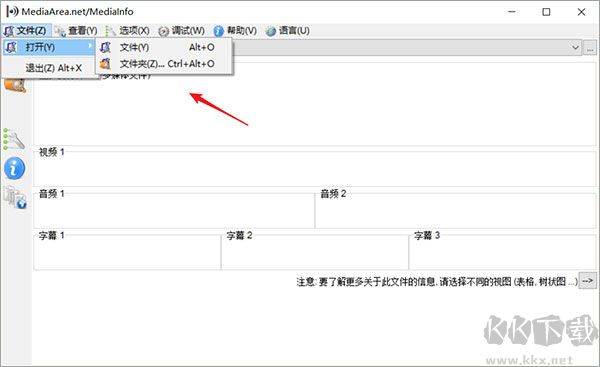Expand the 打开(Y) submenu arrow
Screen dimensions: 600x367
pyautogui.click(x=90, y=46)
